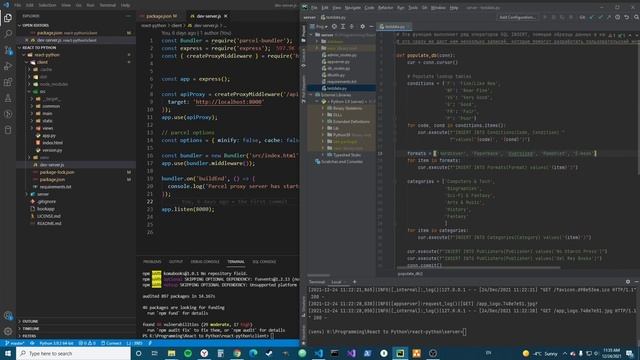Open Extensions view in VS Code activity bar

[x=8, y=82]
